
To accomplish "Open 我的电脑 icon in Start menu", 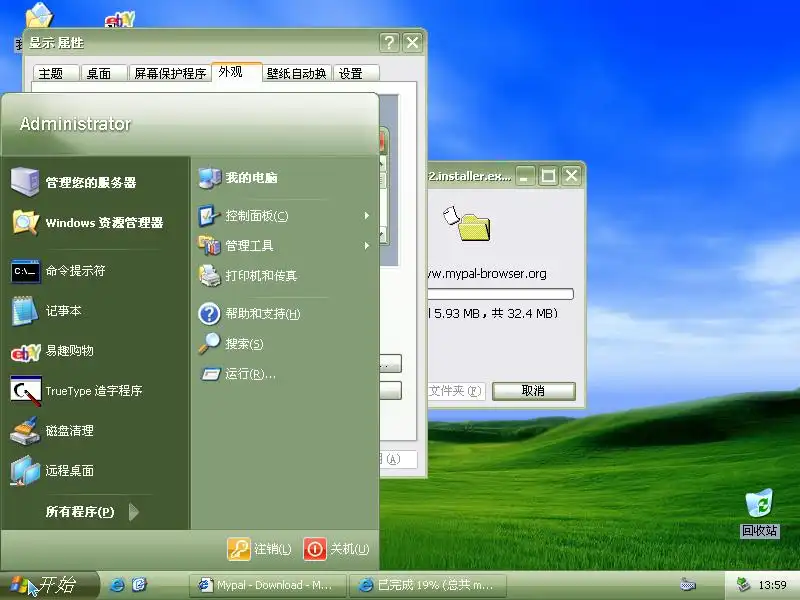I will coord(209,178).
